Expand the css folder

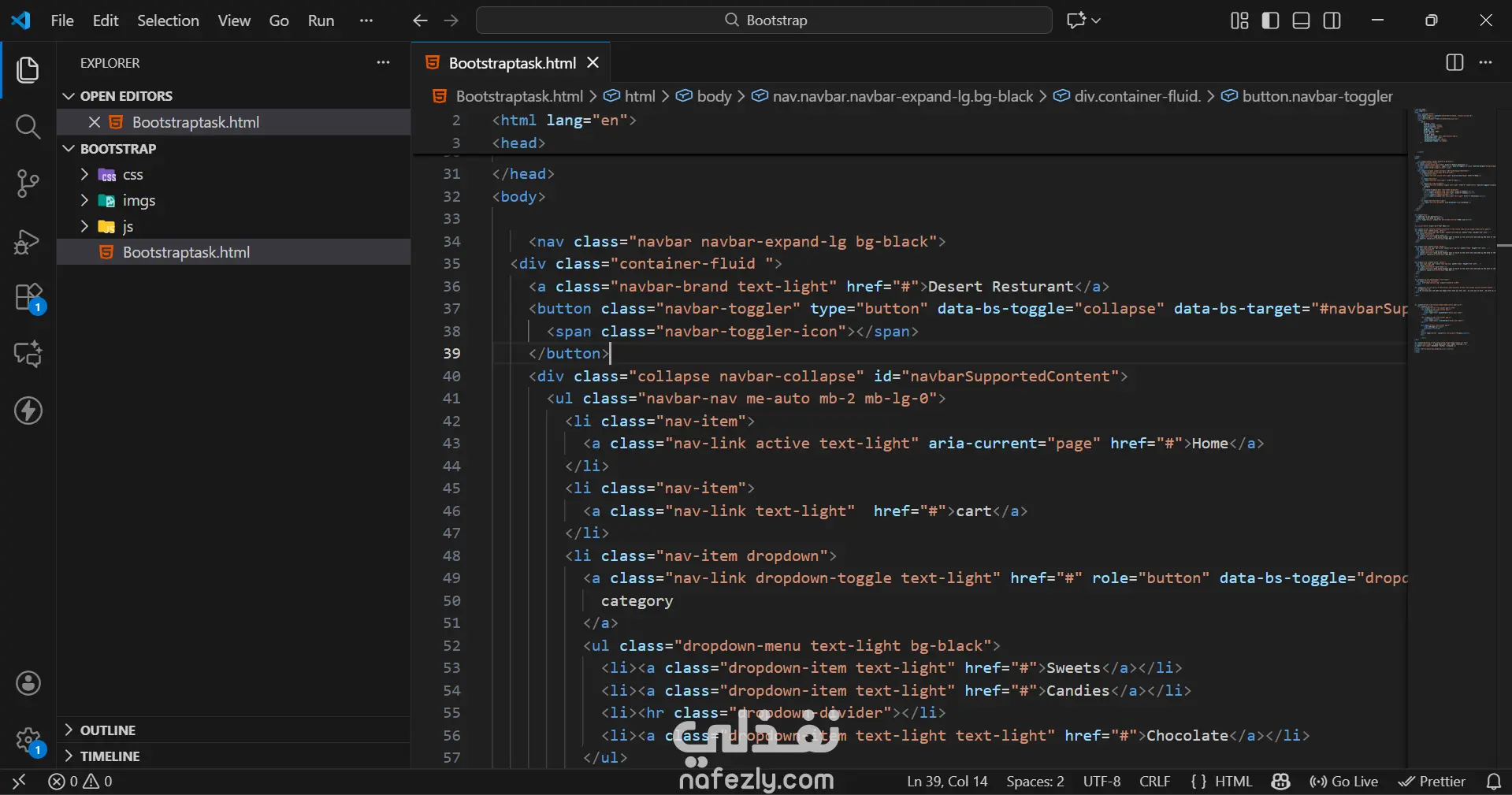point(132,175)
